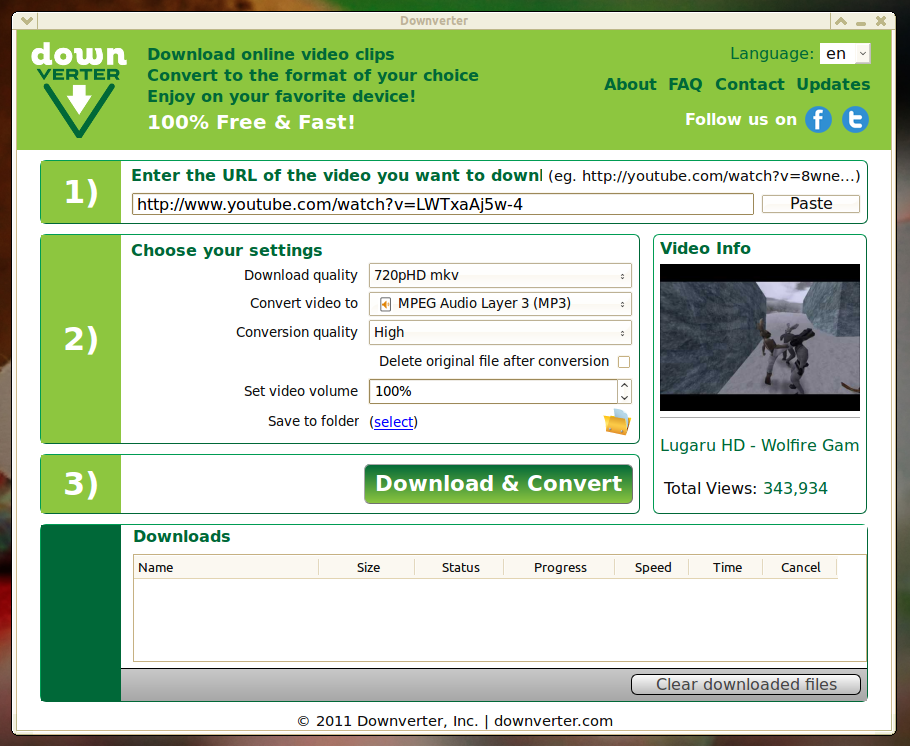This screenshot has height=746, width=910.
Task: Sort downloads by the Speed column
Action: point(652,567)
